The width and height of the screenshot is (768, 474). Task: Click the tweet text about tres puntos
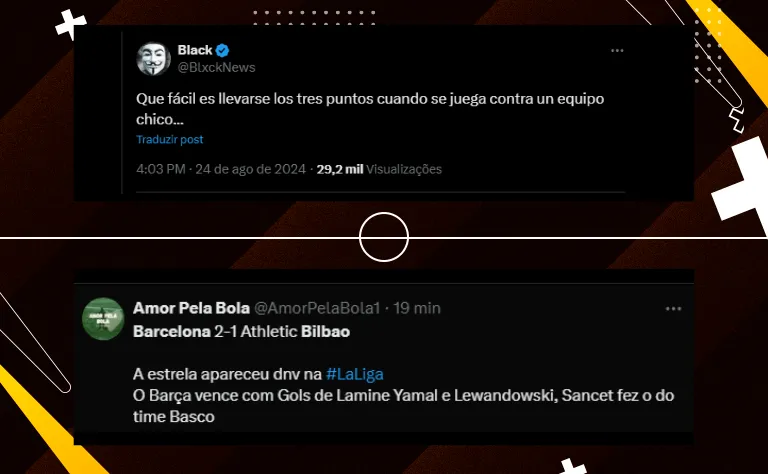point(370,109)
